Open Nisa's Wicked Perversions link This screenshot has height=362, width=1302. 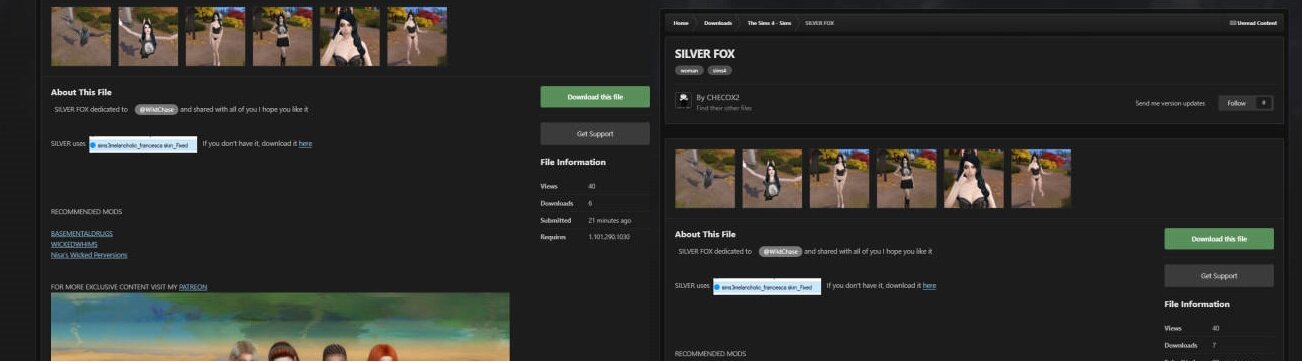[88, 255]
